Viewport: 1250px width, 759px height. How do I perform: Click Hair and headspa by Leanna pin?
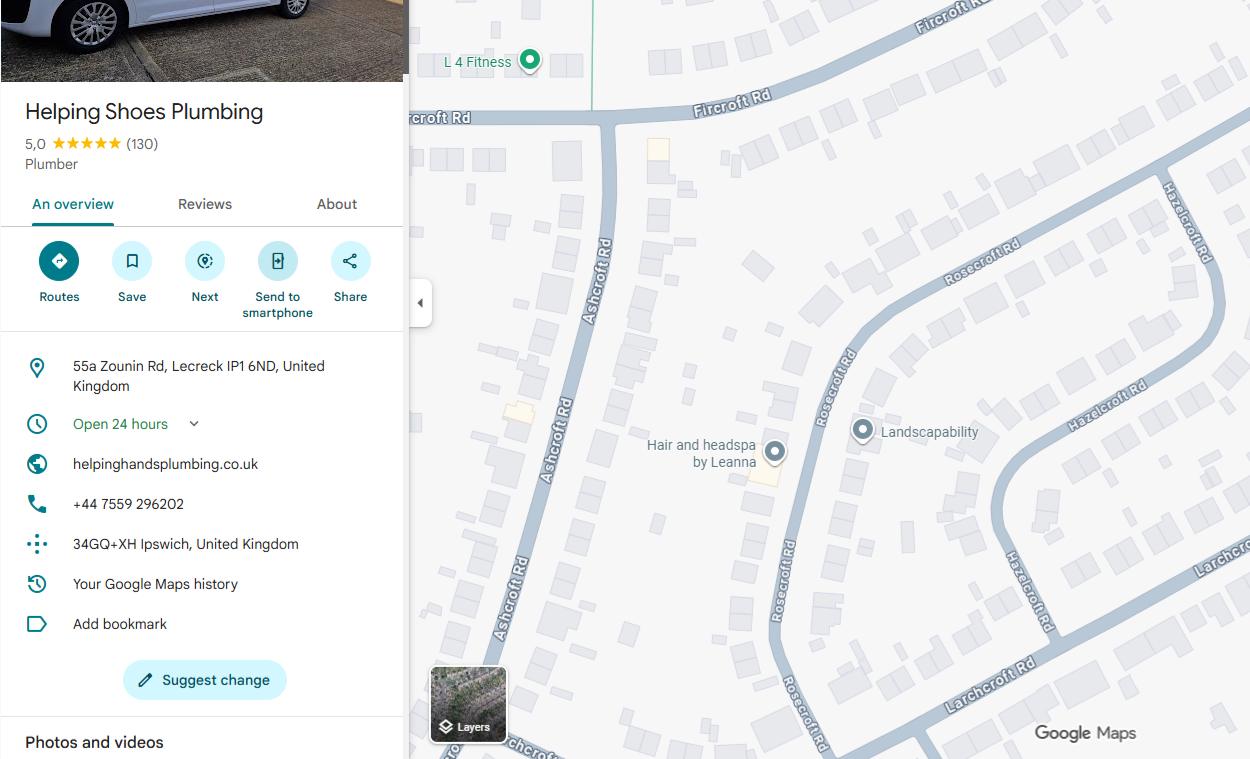(774, 452)
